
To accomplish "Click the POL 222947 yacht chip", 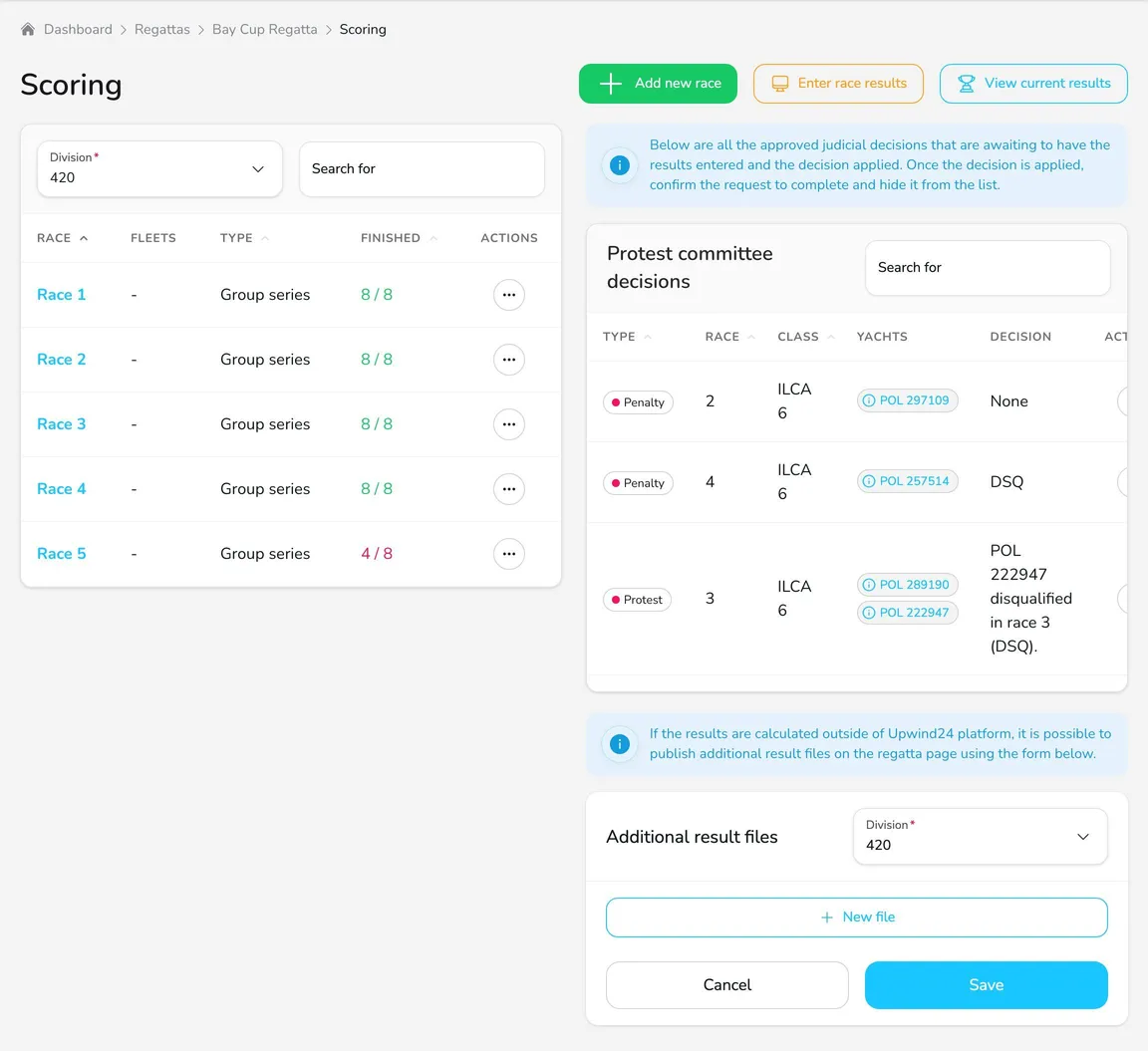I will pyautogui.click(x=907, y=613).
